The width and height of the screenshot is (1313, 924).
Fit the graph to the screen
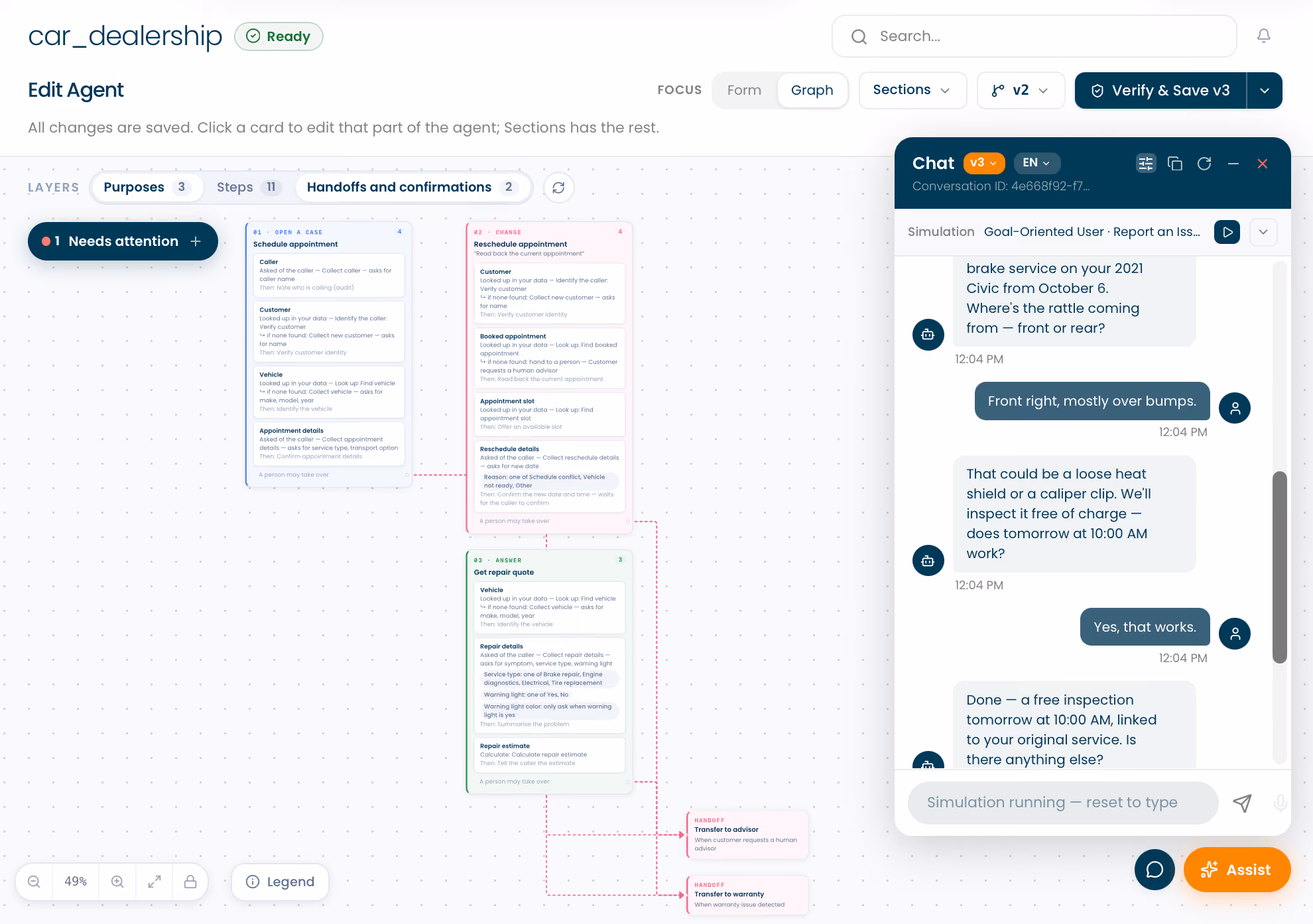(x=155, y=882)
